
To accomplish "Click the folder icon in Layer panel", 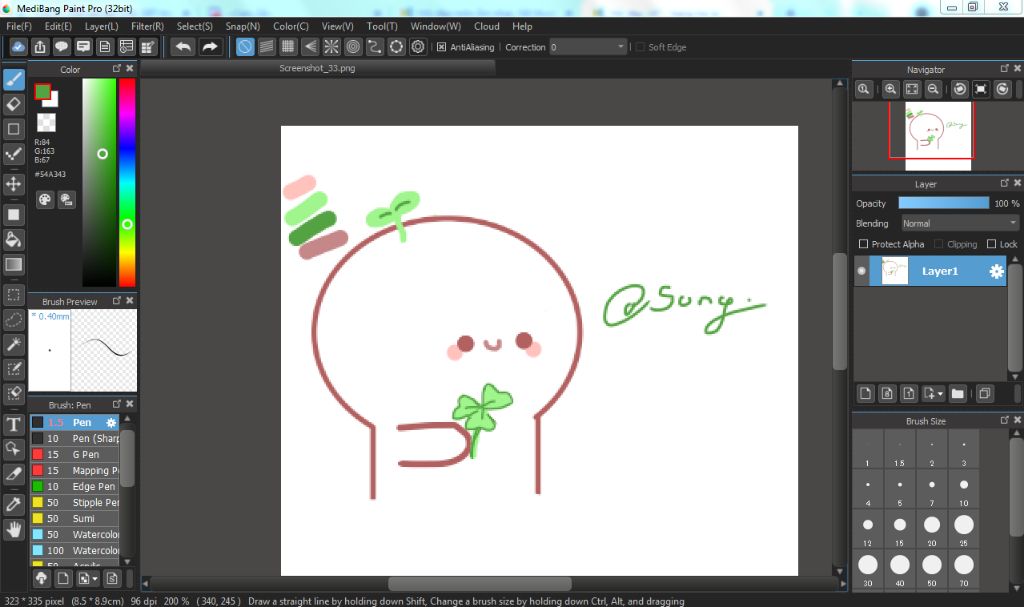I will pyautogui.click(x=957, y=393).
